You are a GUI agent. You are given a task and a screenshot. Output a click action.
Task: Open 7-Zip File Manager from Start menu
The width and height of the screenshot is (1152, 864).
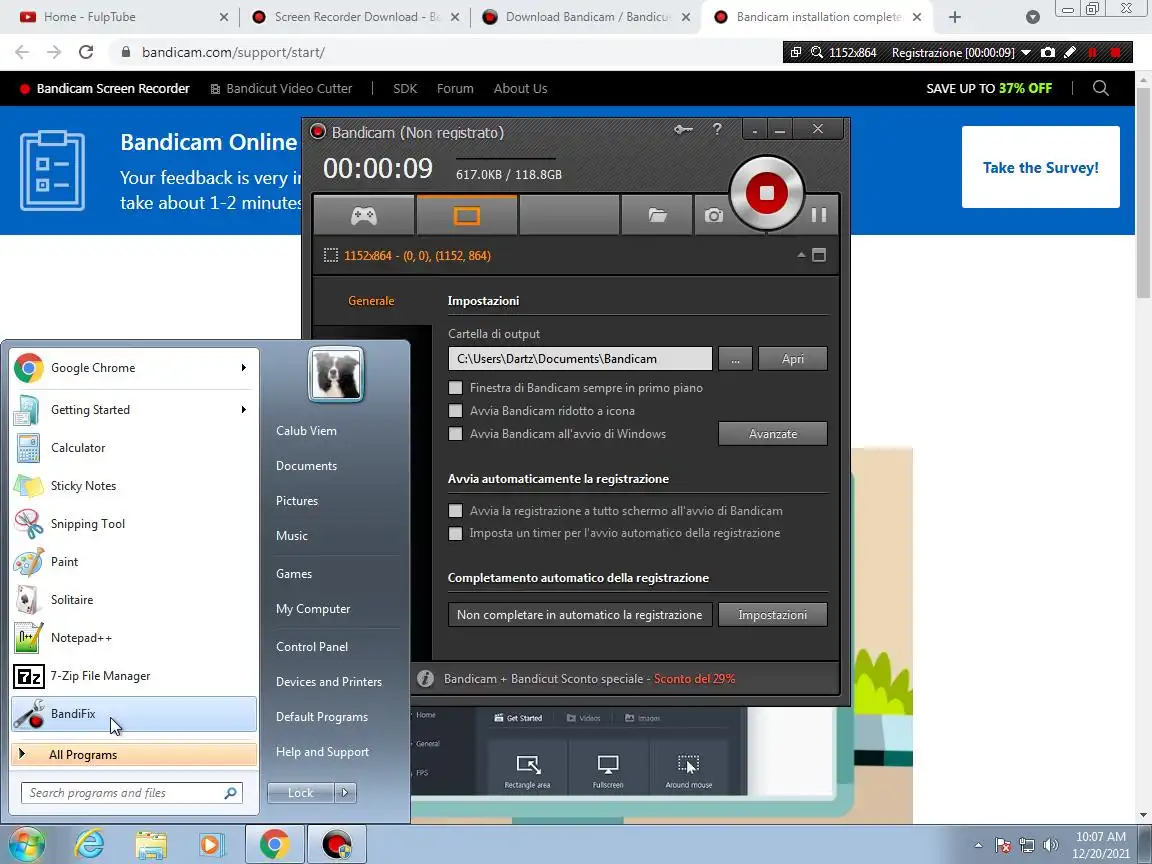coord(134,676)
